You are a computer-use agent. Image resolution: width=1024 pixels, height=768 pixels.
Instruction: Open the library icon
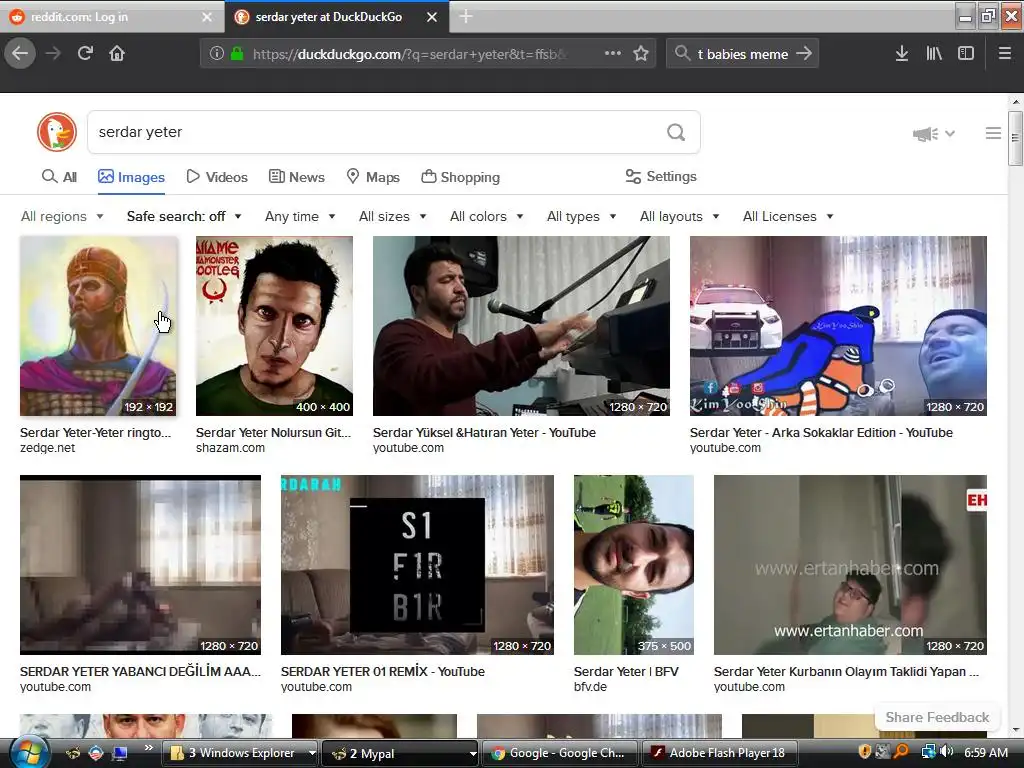click(934, 54)
